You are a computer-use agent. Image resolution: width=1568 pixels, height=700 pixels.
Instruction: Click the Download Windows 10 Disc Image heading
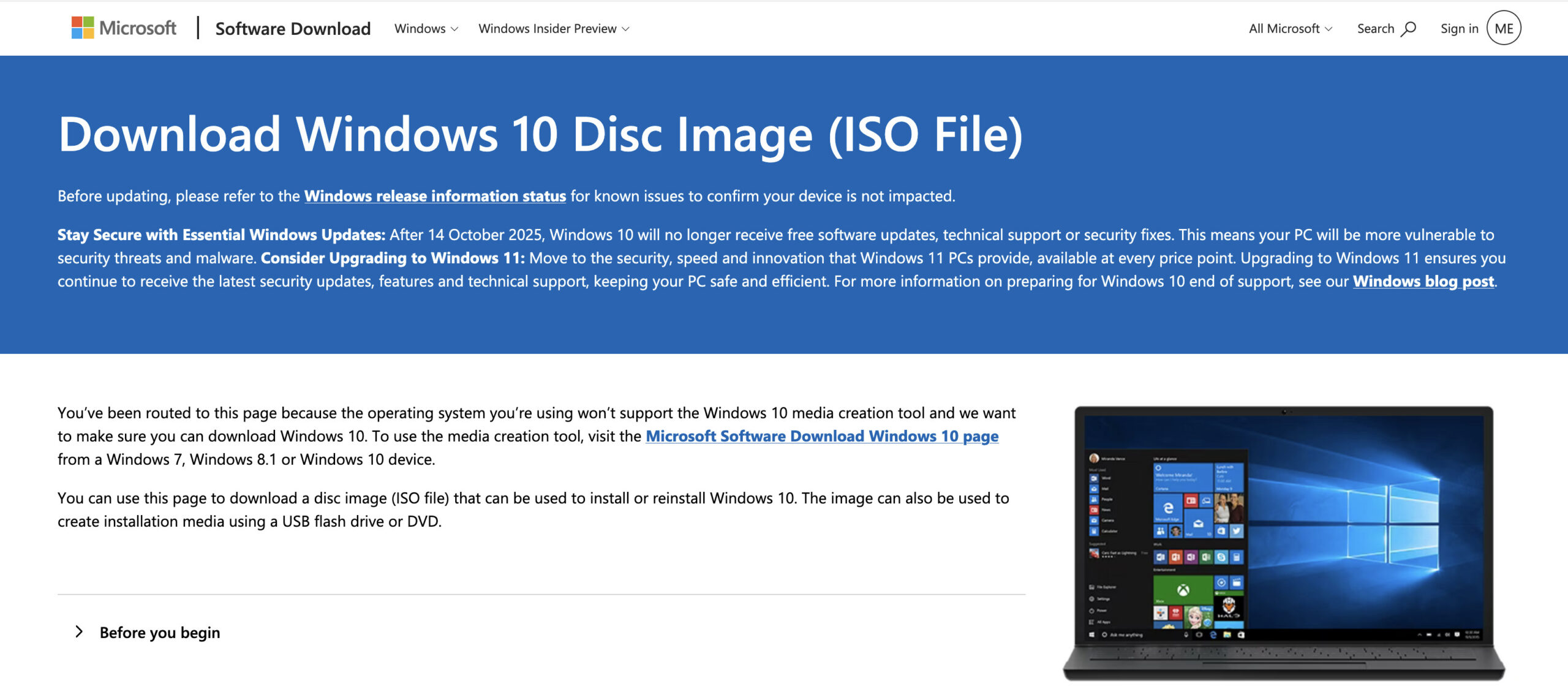[x=540, y=135]
